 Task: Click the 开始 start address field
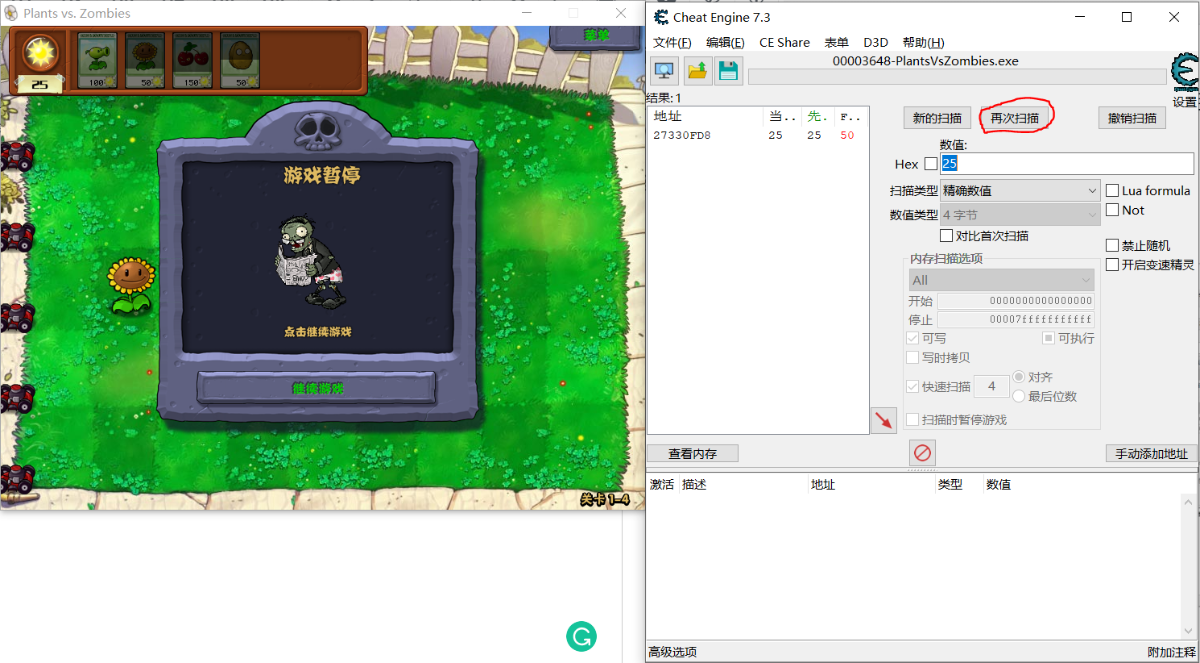click(1016, 301)
